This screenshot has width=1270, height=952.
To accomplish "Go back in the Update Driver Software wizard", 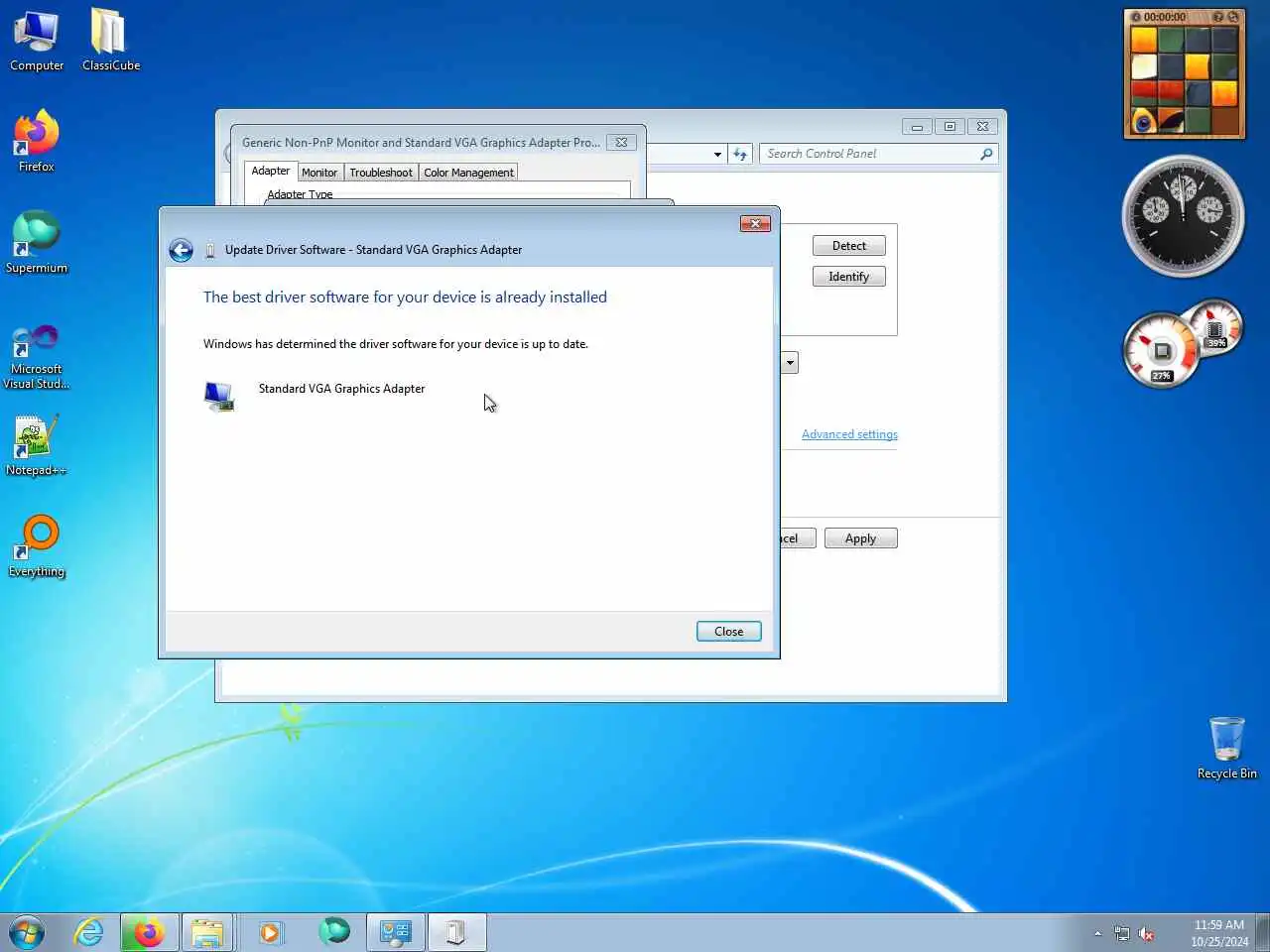I will coord(181,250).
